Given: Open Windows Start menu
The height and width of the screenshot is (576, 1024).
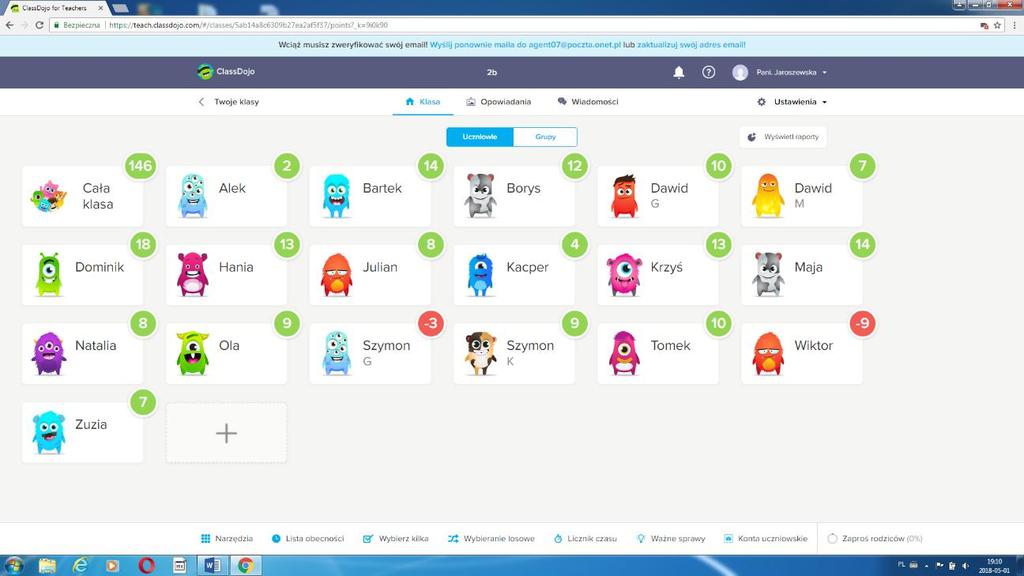Looking at the screenshot, I should tap(14, 565).
